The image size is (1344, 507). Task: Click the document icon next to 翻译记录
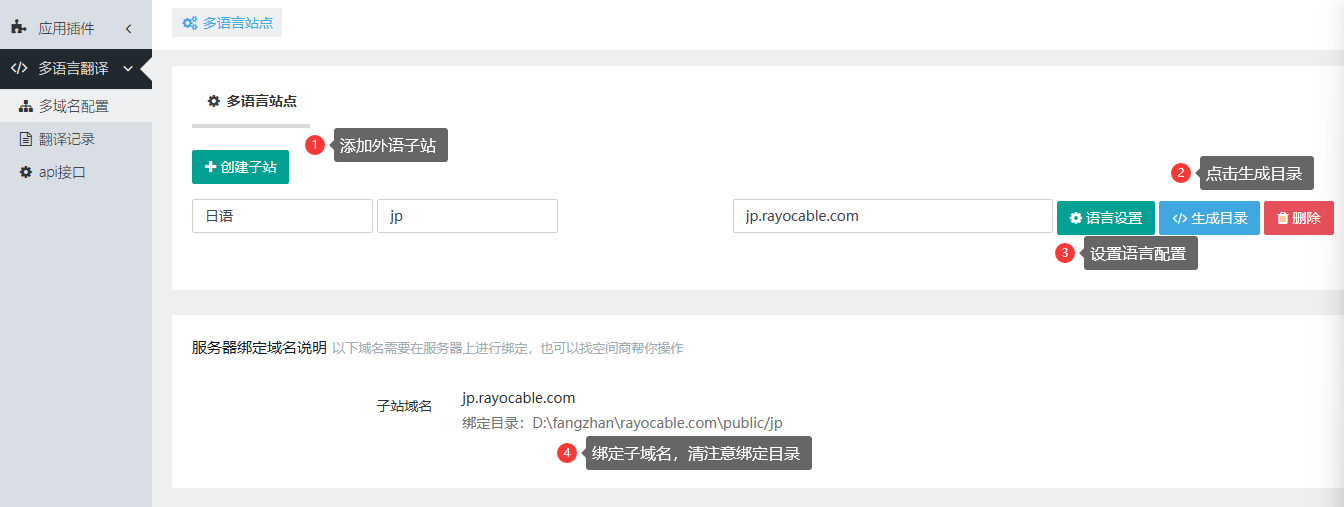point(26,139)
